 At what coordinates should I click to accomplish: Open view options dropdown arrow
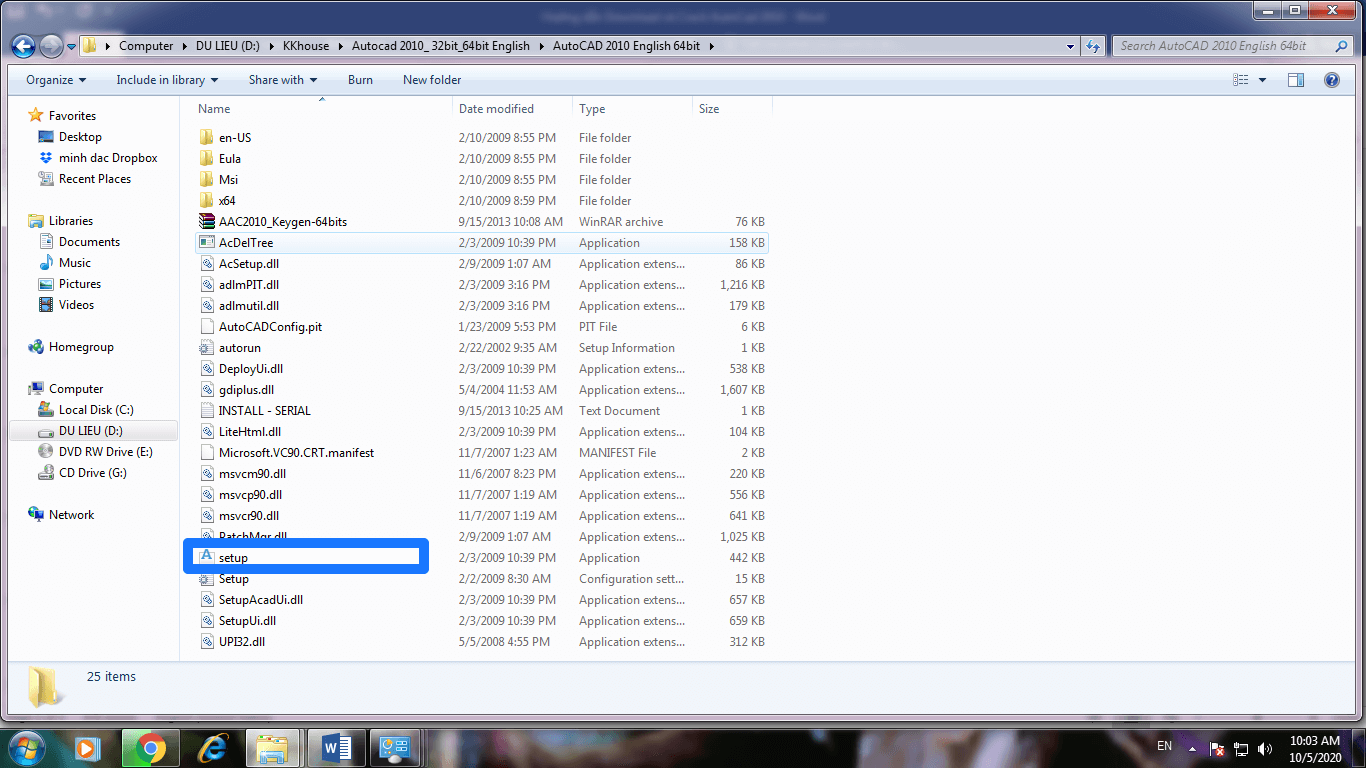[x=1262, y=80]
